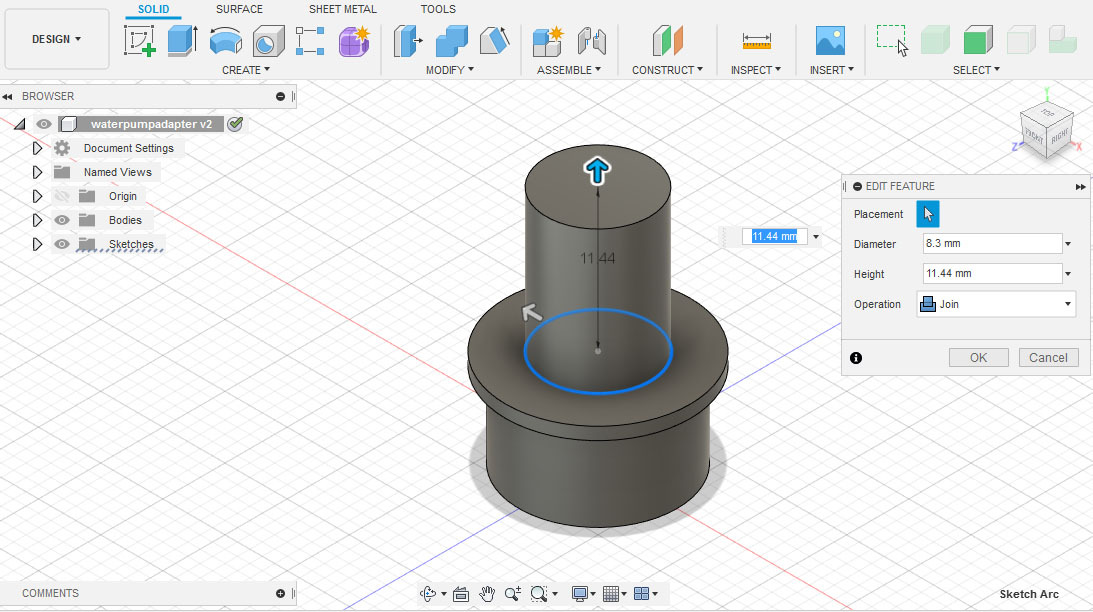
Task: Hide the Sketches folder
Action: pos(62,243)
